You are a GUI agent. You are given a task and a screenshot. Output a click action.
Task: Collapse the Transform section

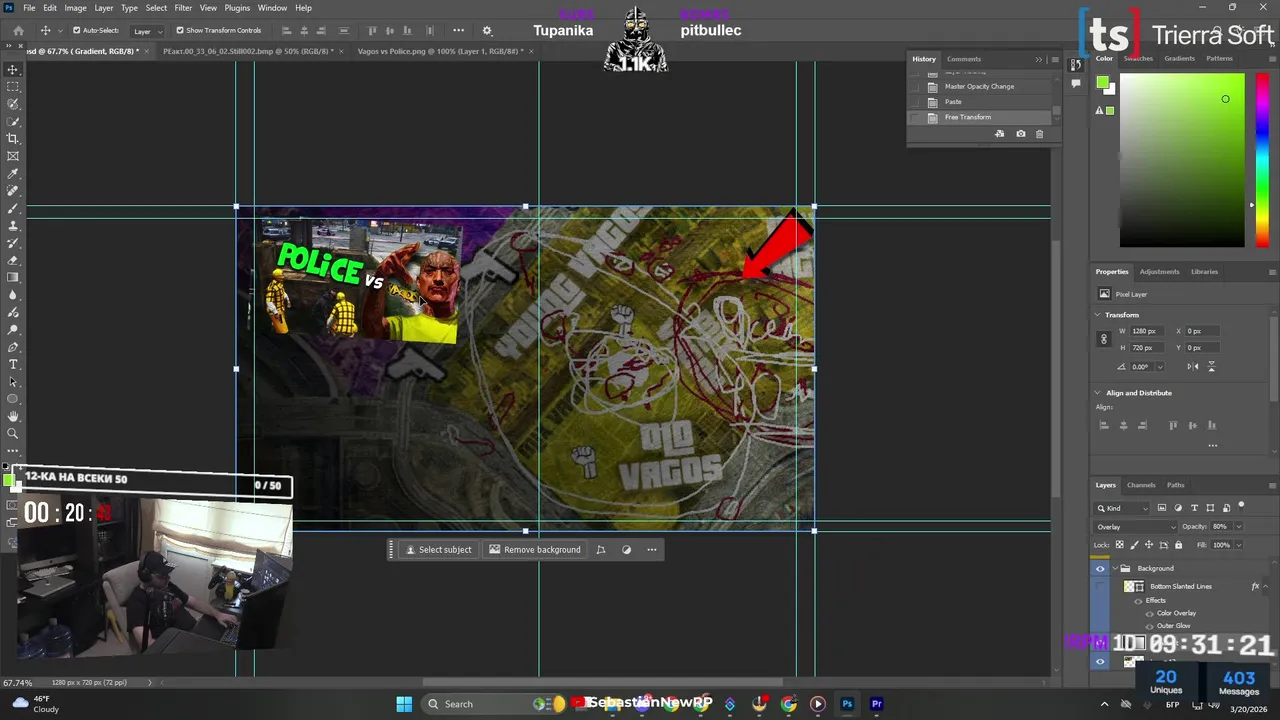click(1098, 315)
